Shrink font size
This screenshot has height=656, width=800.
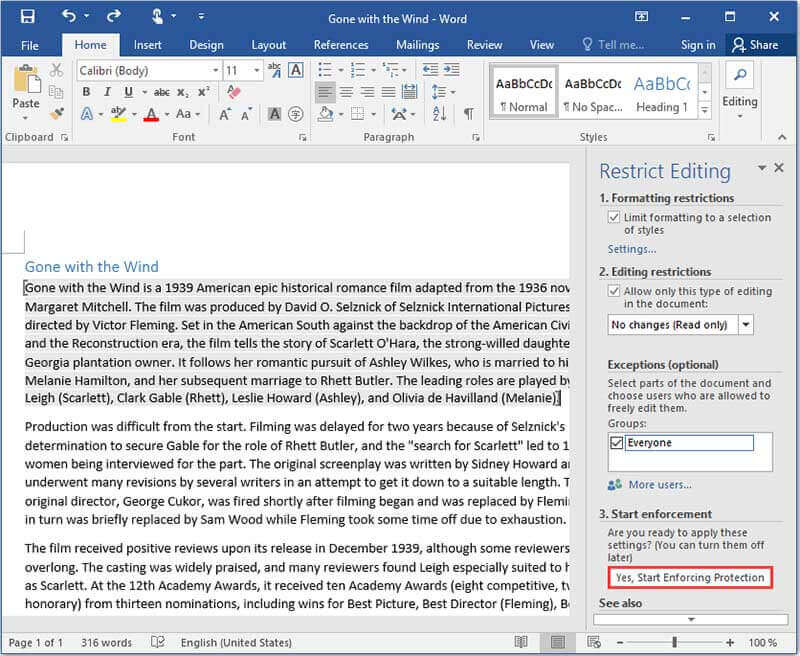(246, 114)
